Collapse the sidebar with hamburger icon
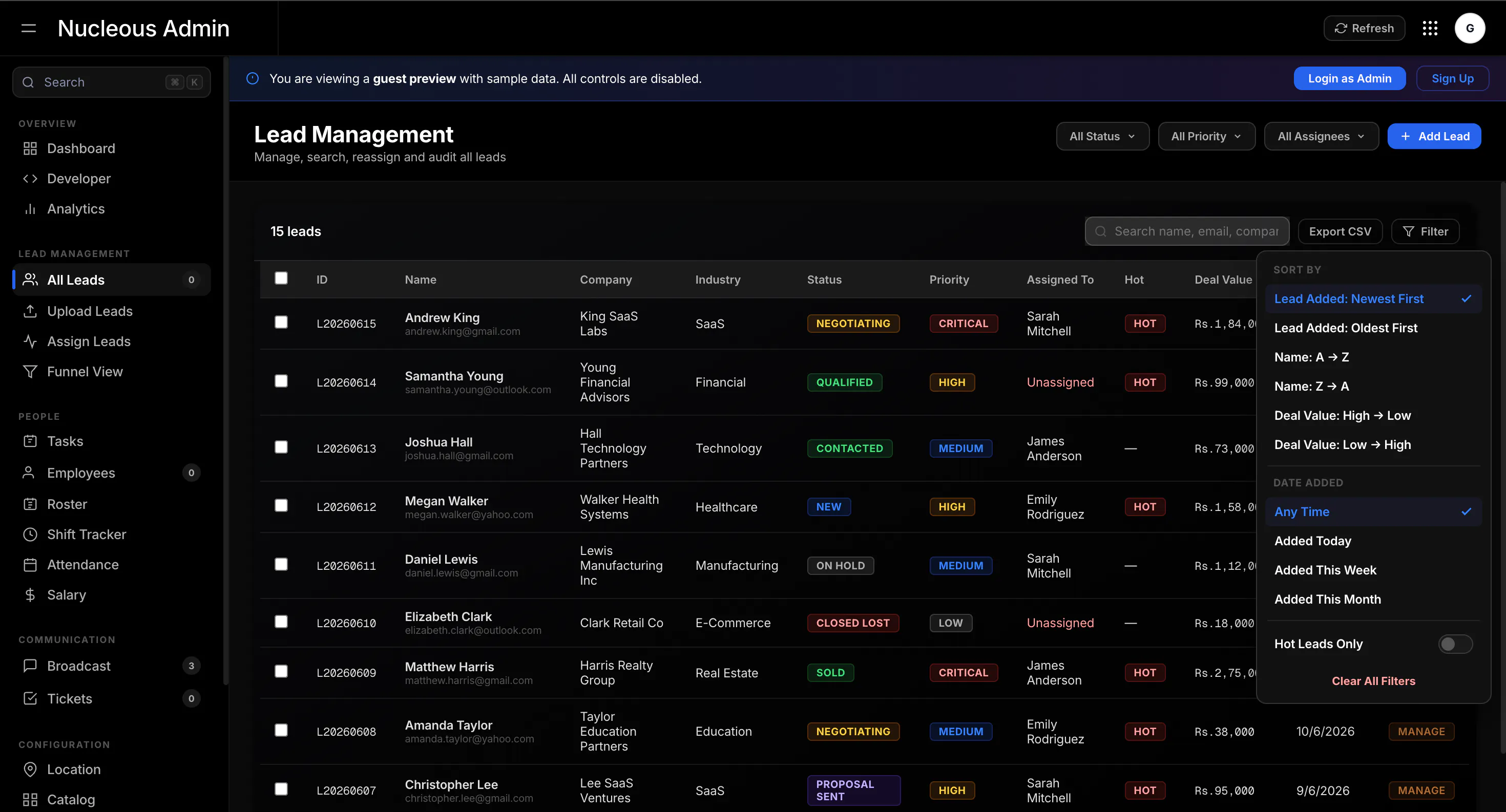Image resolution: width=1506 pixels, height=812 pixels. 29,28
